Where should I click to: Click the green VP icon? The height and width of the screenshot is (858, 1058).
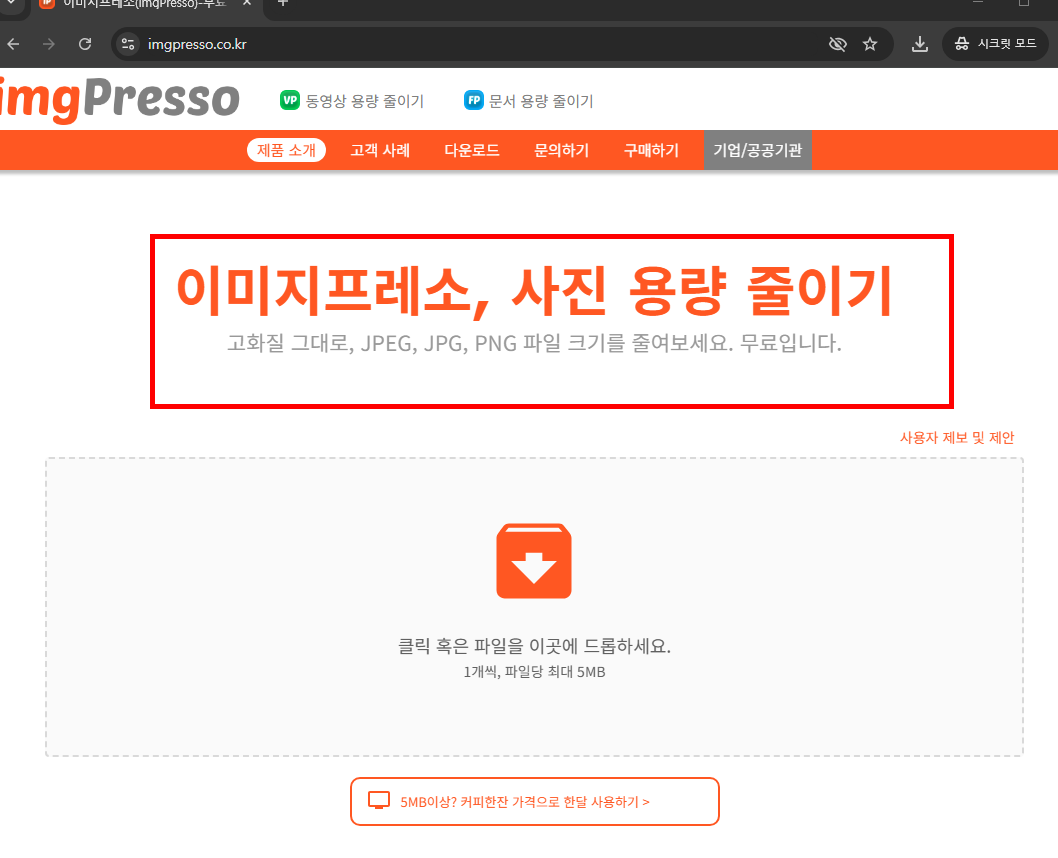[289, 100]
